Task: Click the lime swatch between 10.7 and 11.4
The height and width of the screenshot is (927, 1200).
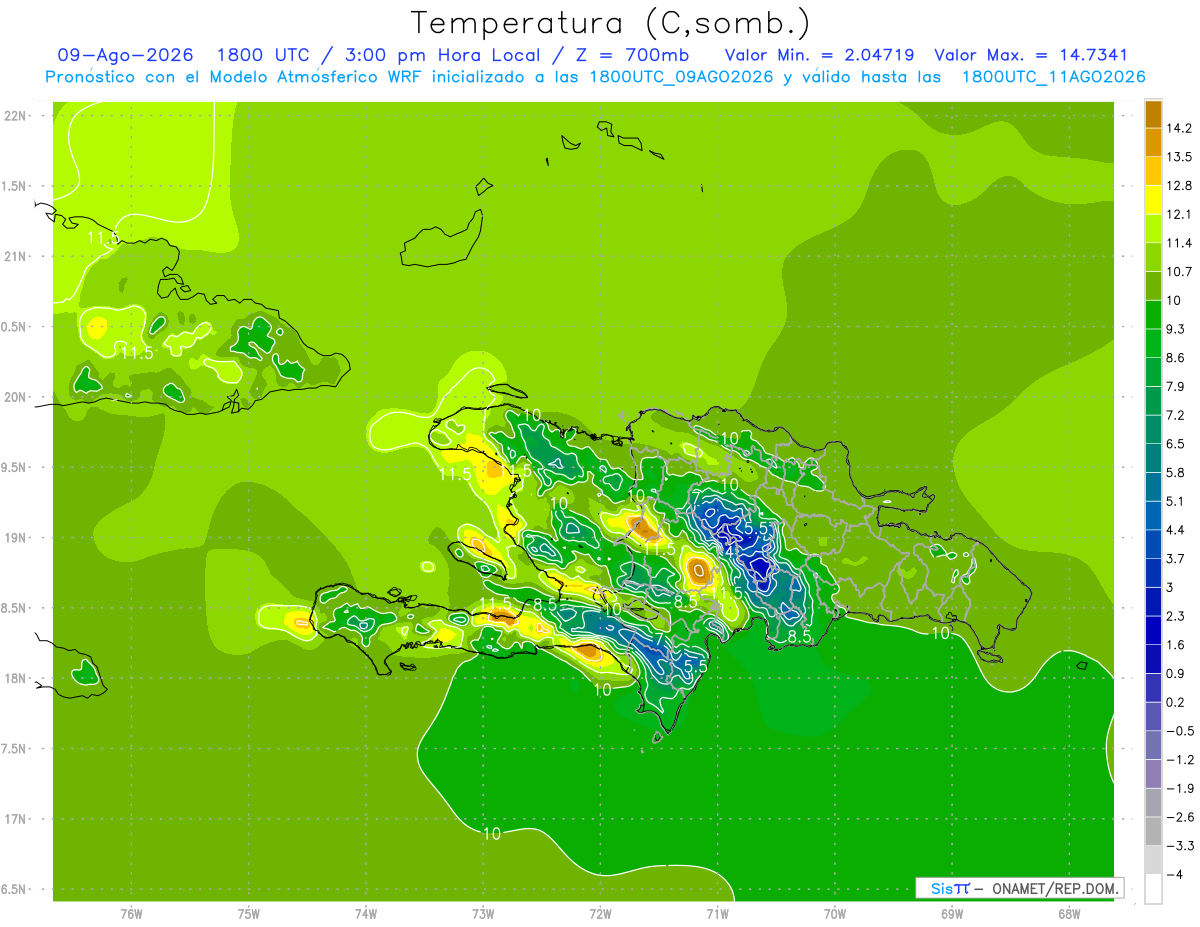Action: pos(1153,257)
